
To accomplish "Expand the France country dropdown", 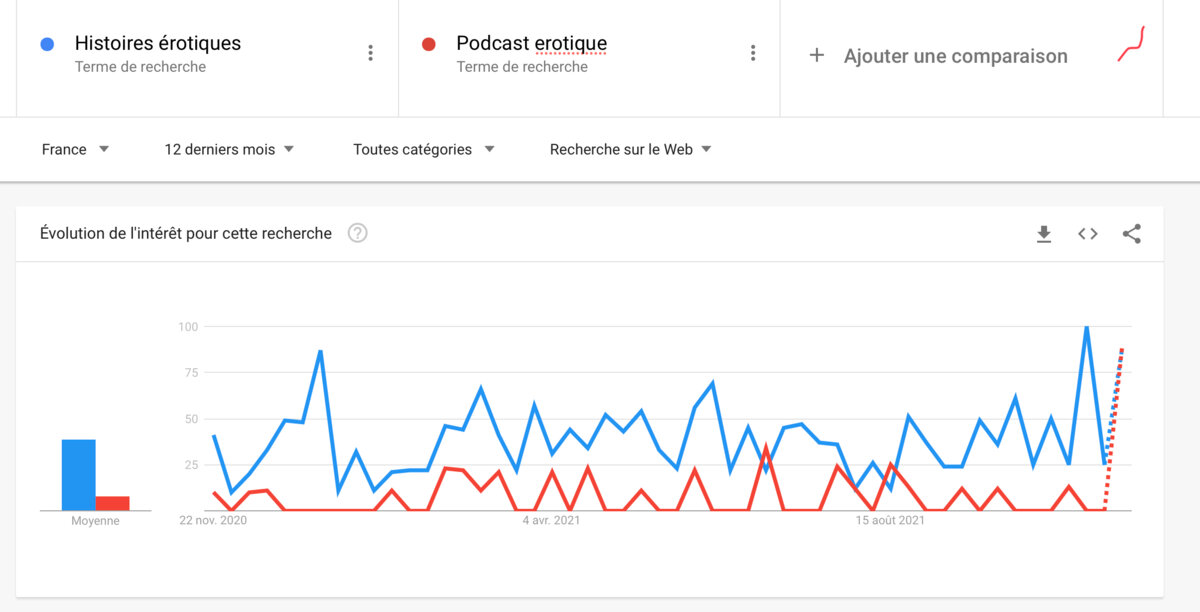I will [76, 149].
